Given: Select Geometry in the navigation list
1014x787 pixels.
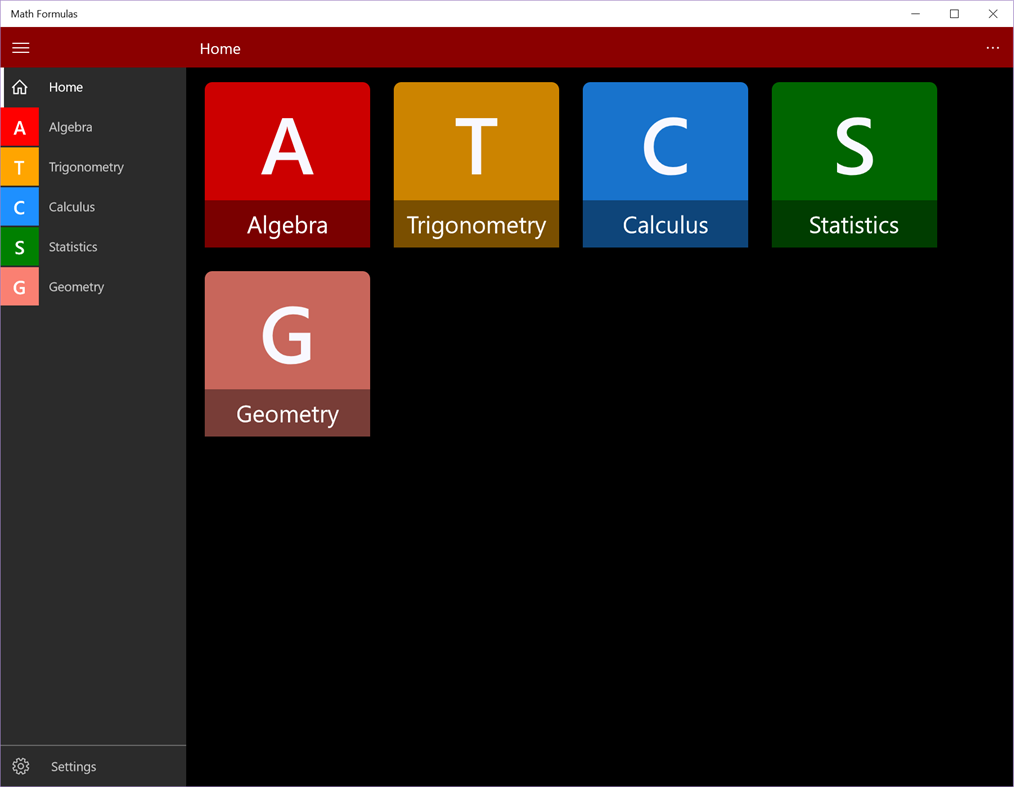Looking at the screenshot, I should click(76, 287).
